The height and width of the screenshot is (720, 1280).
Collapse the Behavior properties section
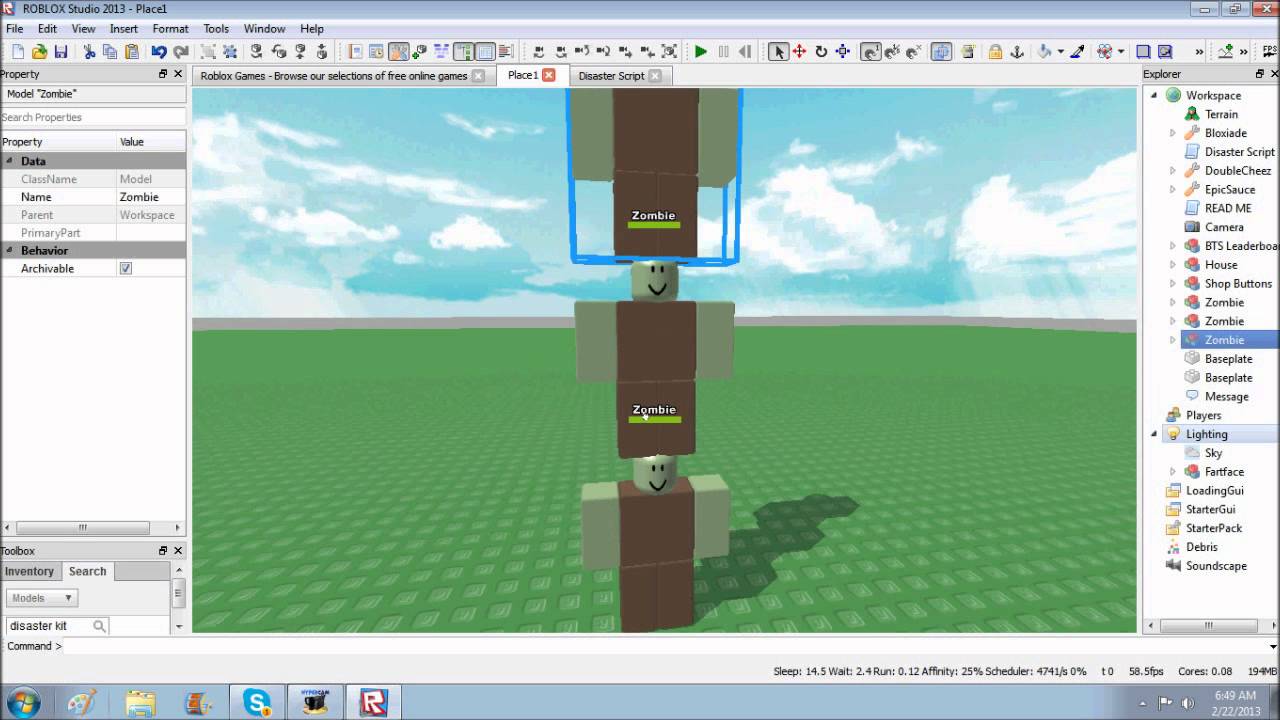pyautogui.click(x=9, y=251)
